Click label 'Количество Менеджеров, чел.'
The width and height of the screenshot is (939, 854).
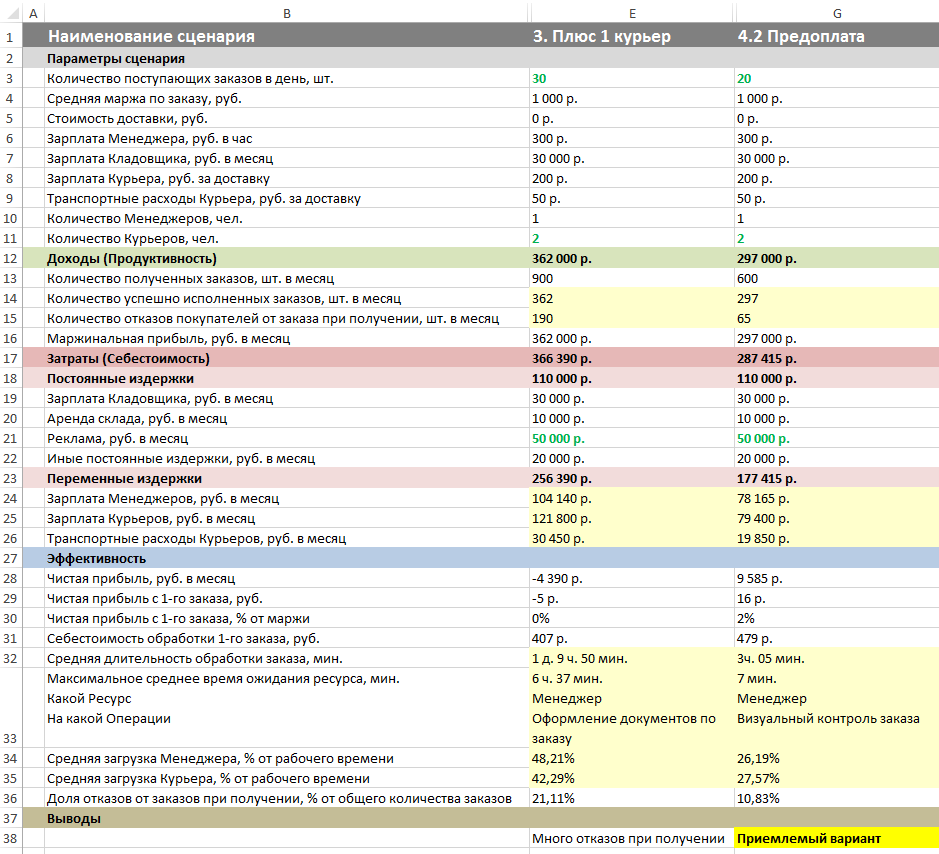tap(145, 219)
